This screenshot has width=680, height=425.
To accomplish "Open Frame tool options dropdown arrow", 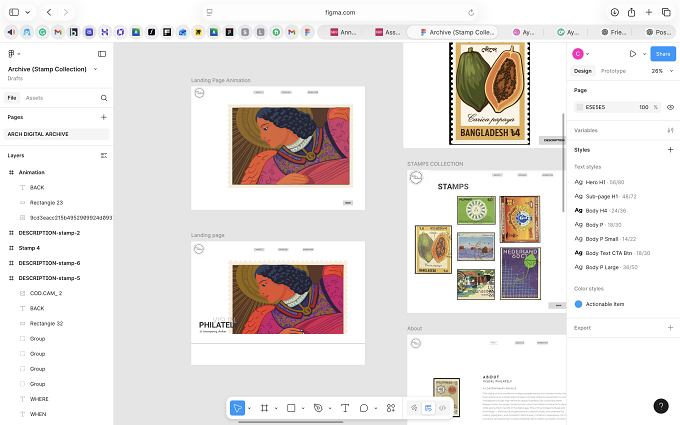I will click(276, 408).
